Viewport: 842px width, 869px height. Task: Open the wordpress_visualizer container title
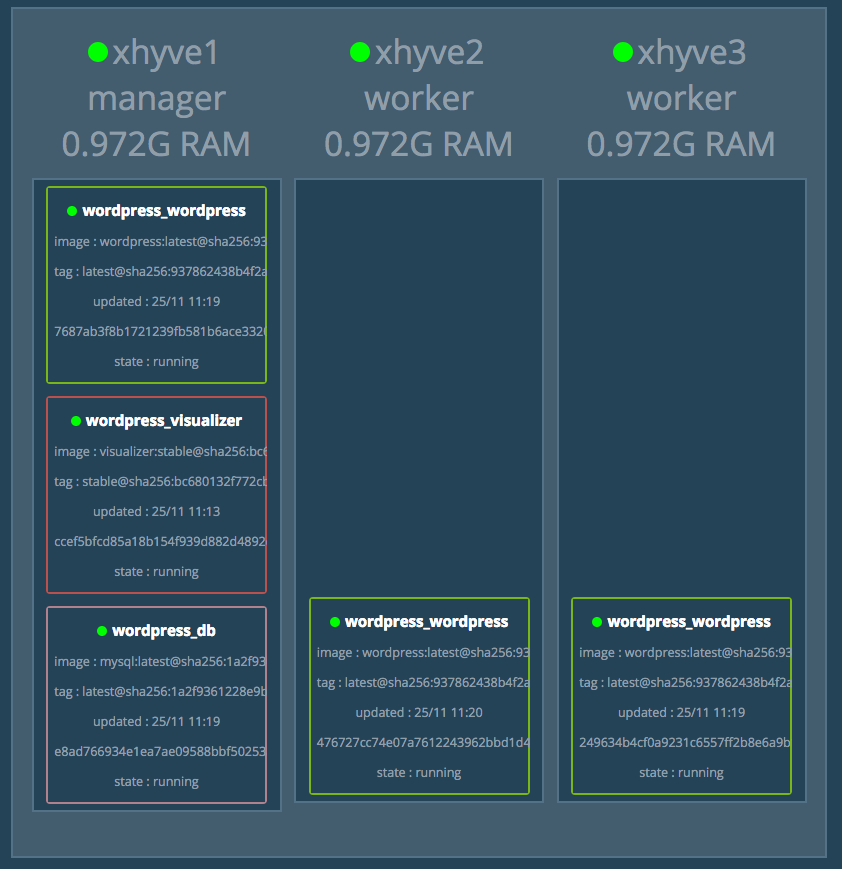click(x=163, y=421)
